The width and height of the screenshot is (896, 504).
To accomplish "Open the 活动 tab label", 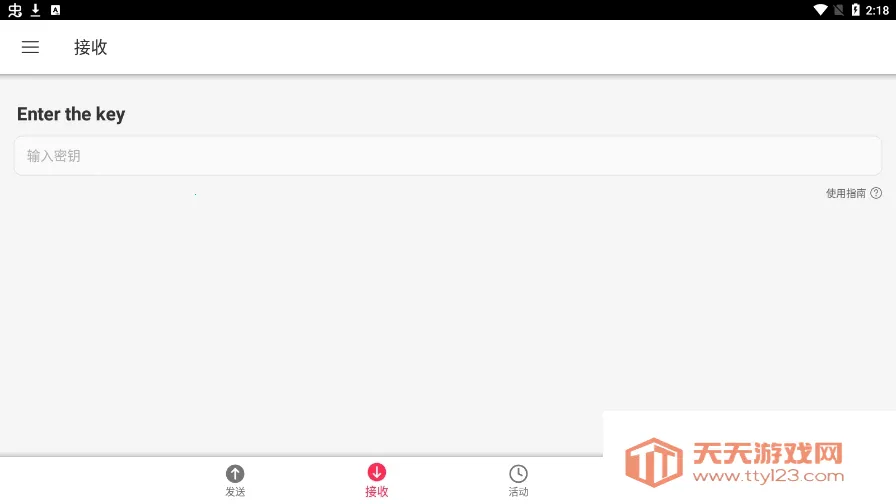I will [x=518, y=491].
